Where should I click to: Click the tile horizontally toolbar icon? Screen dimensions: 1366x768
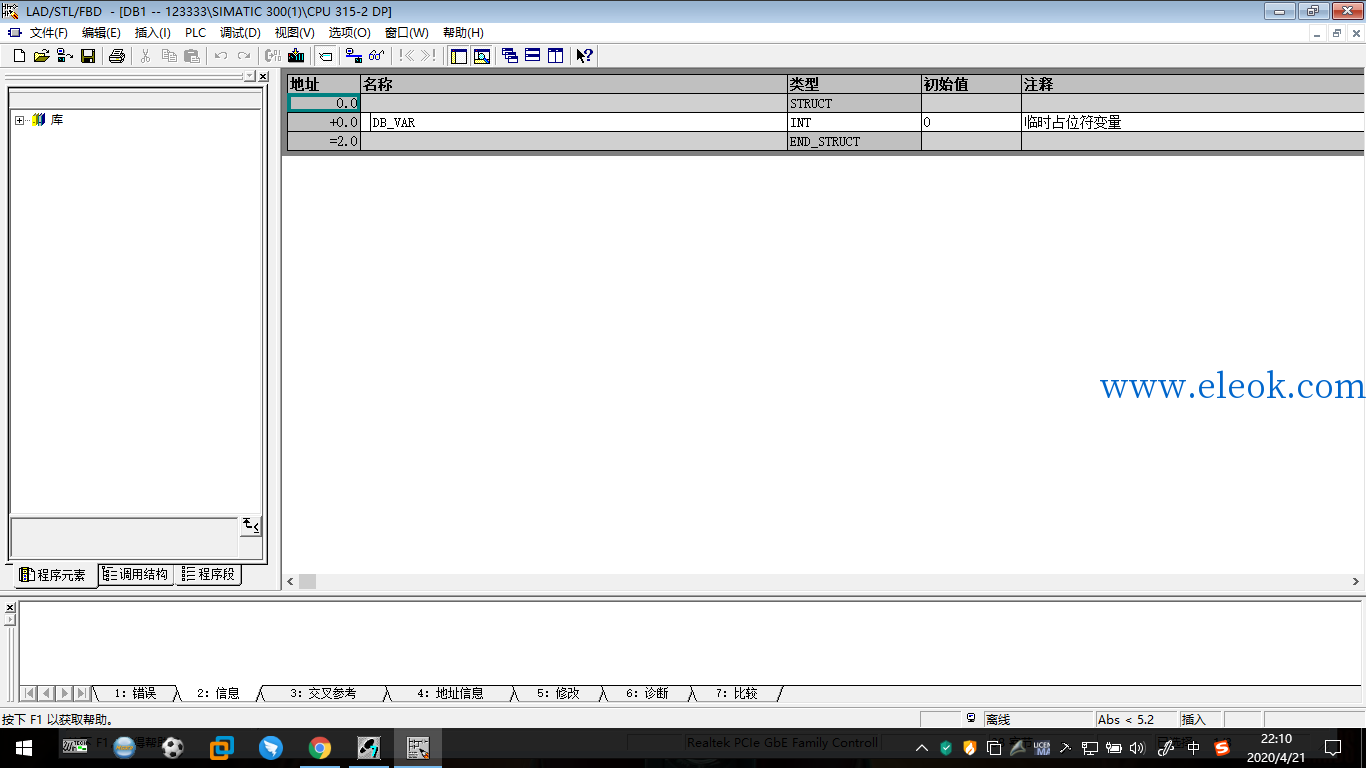click(x=533, y=56)
